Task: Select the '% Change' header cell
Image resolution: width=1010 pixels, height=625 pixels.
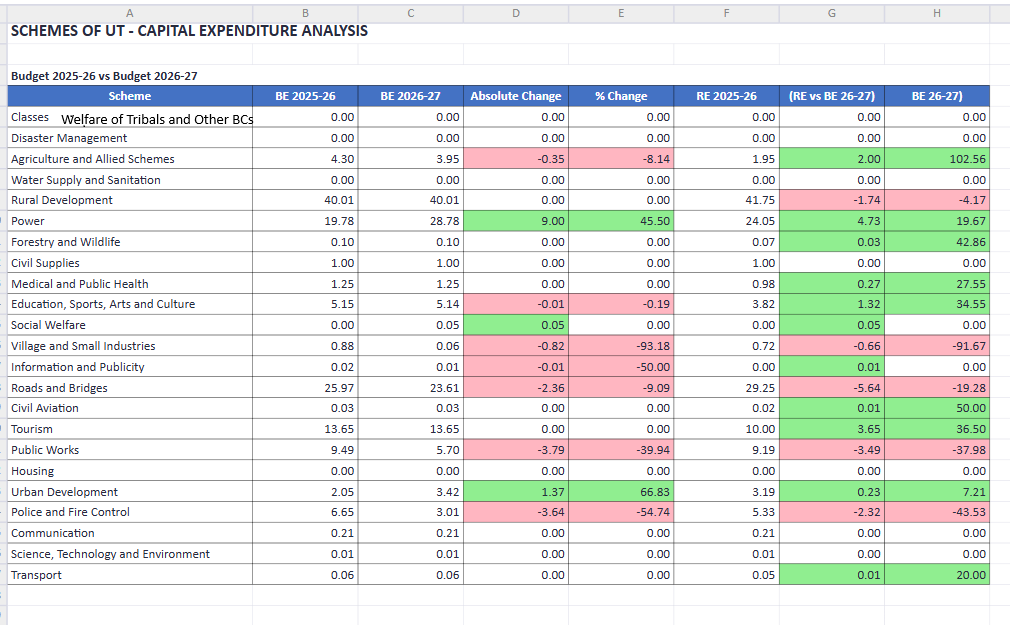Action: point(621,96)
